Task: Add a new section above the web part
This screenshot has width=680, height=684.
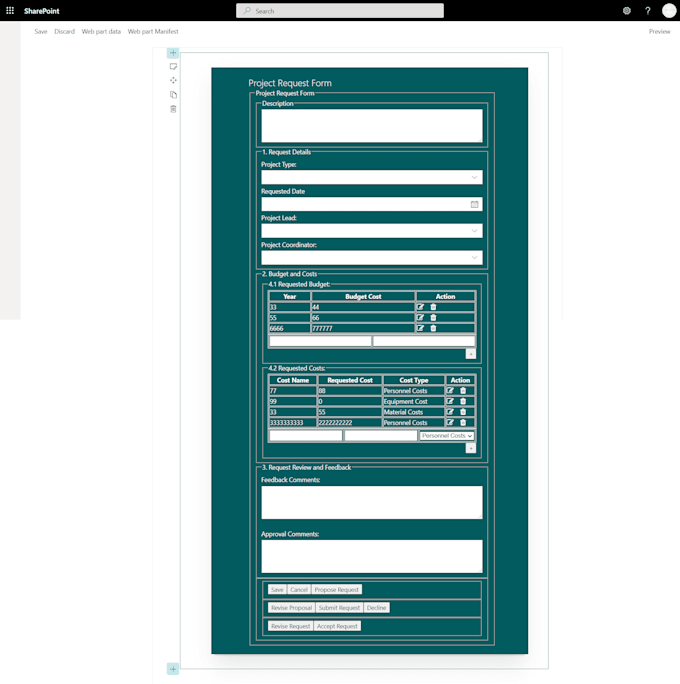Action: pyautogui.click(x=173, y=53)
